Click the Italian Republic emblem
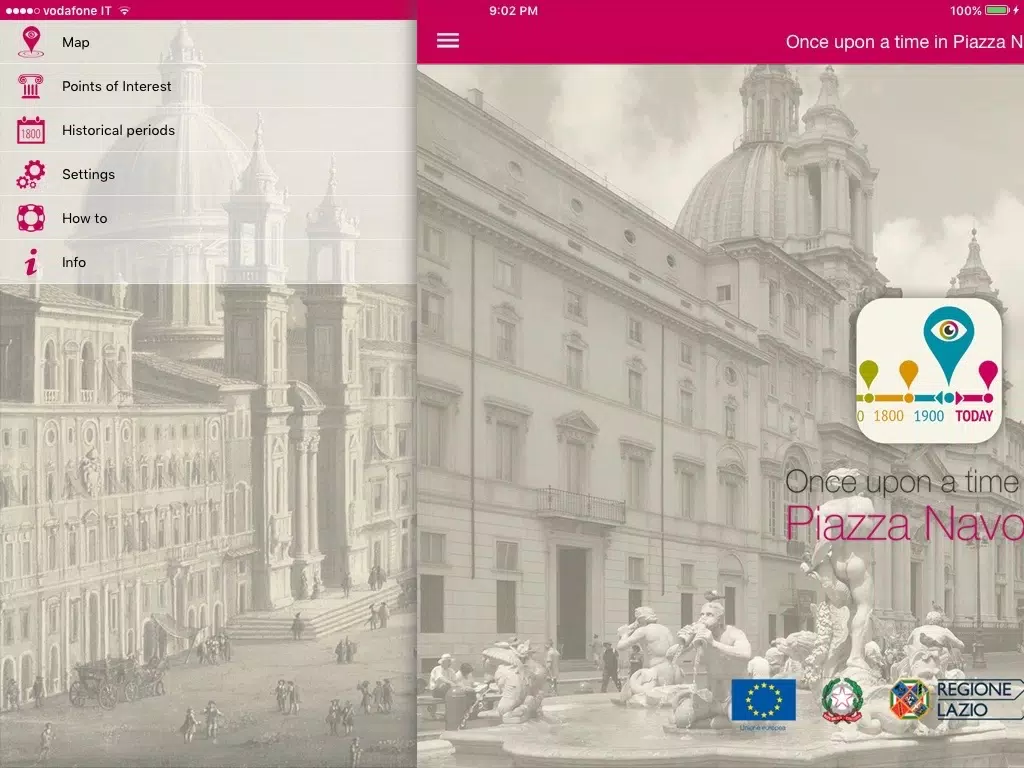Screen dimensions: 1024x768 [x=842, y=700]
